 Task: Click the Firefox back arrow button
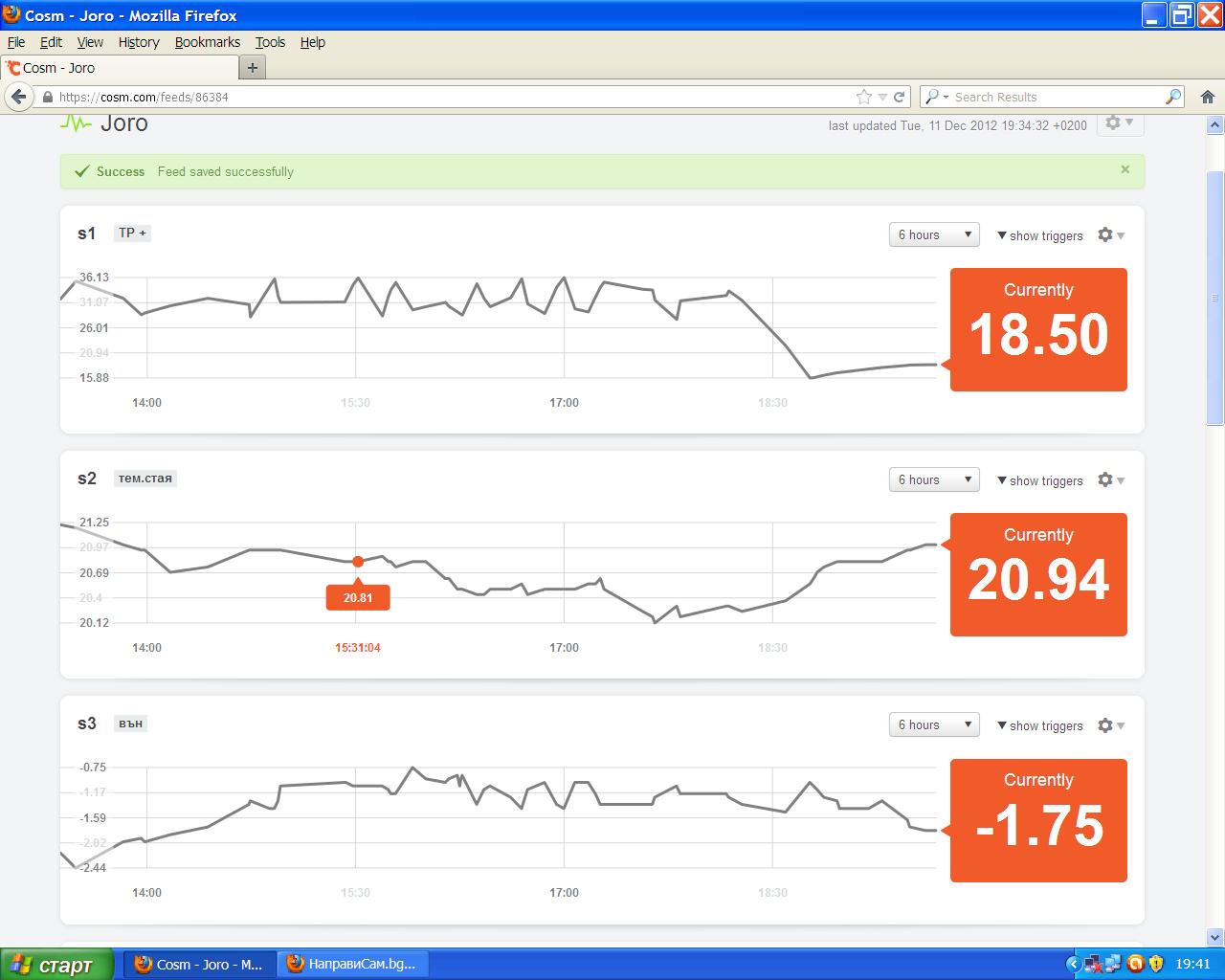[x=18, y=97]
